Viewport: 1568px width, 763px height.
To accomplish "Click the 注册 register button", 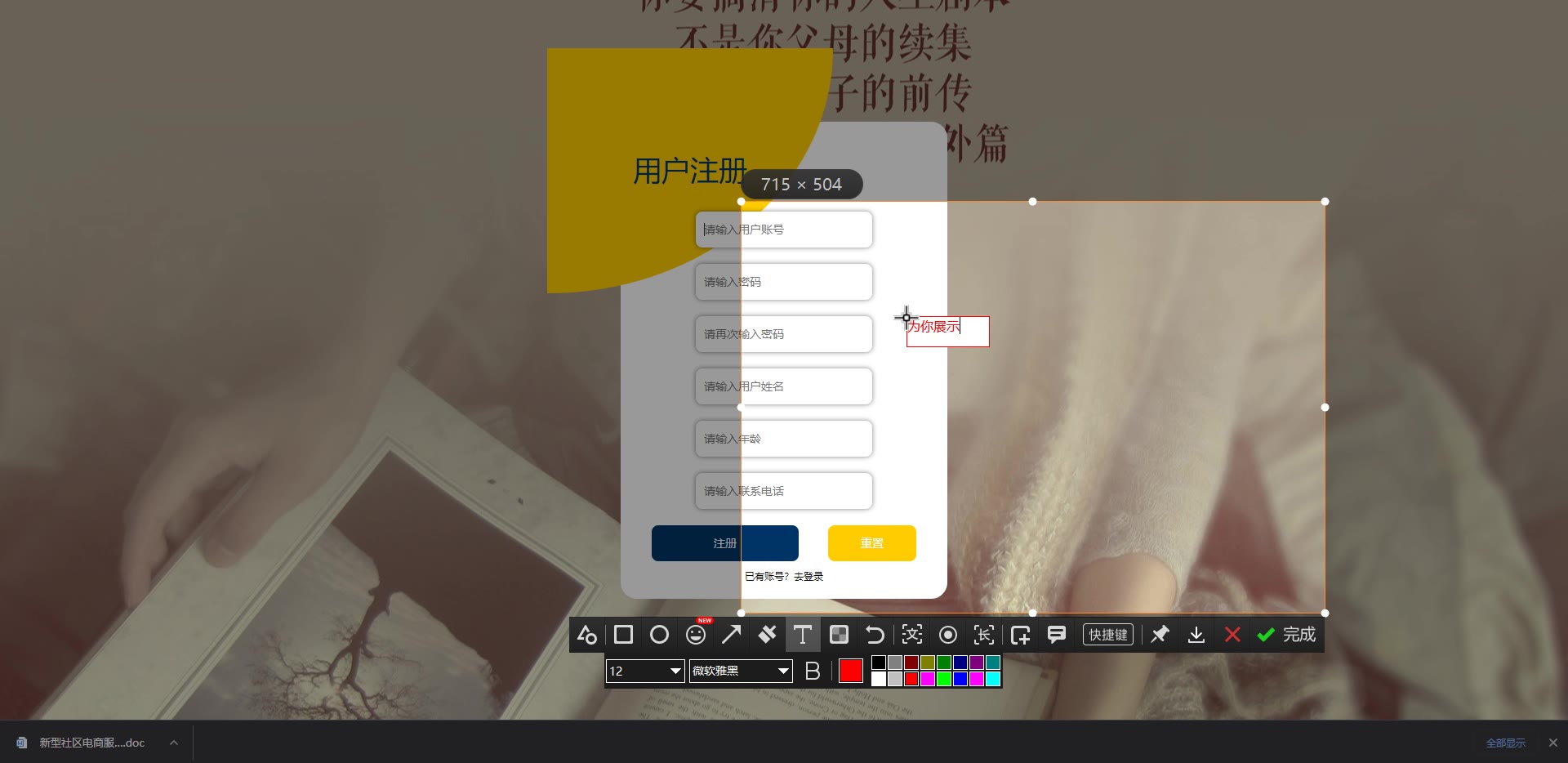I will click(725, 543).
